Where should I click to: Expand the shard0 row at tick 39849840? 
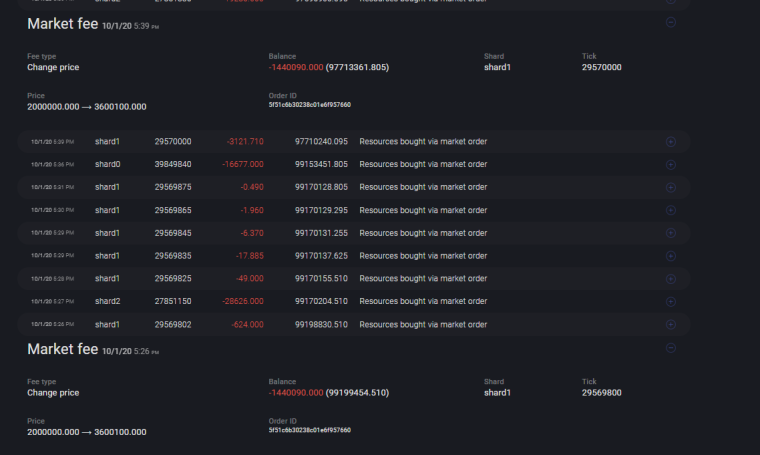point(670,165)
